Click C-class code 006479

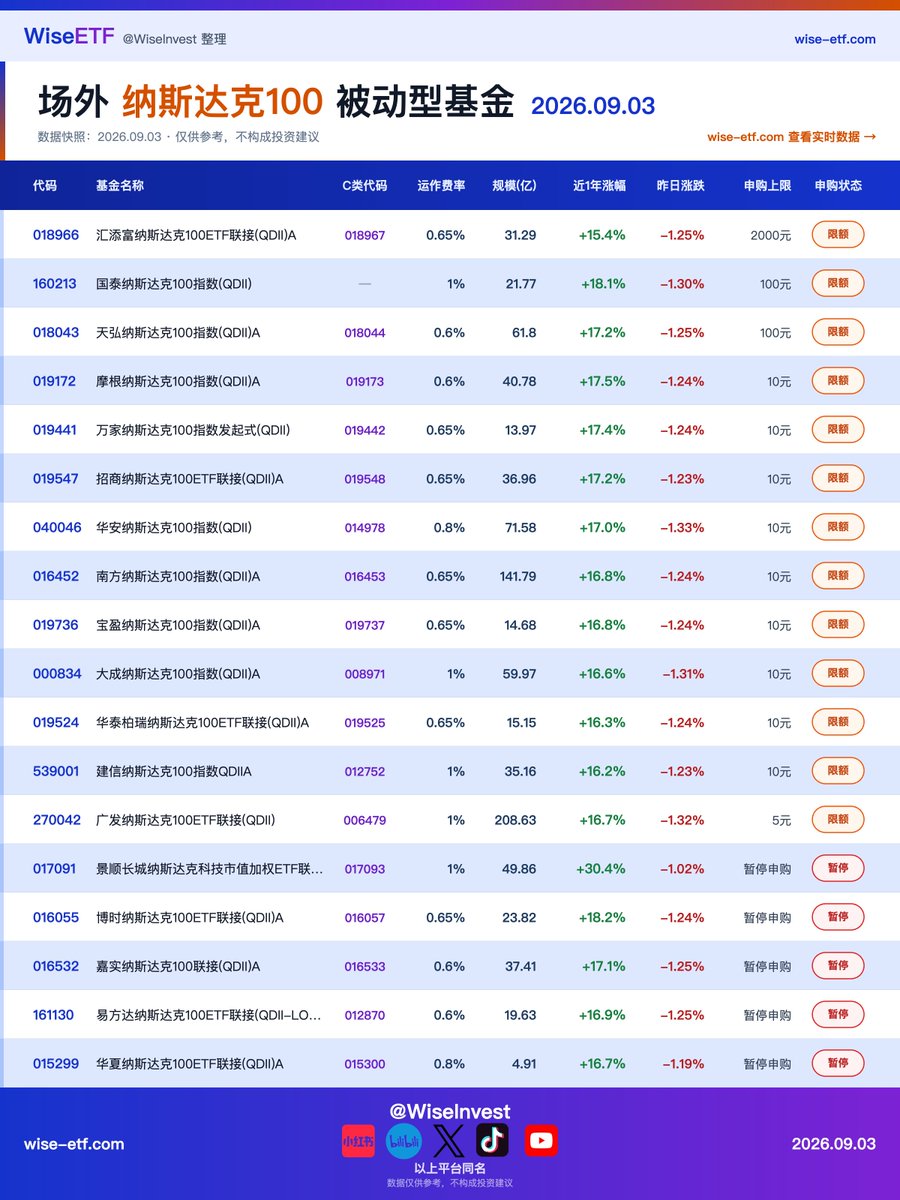click(365, 820)
